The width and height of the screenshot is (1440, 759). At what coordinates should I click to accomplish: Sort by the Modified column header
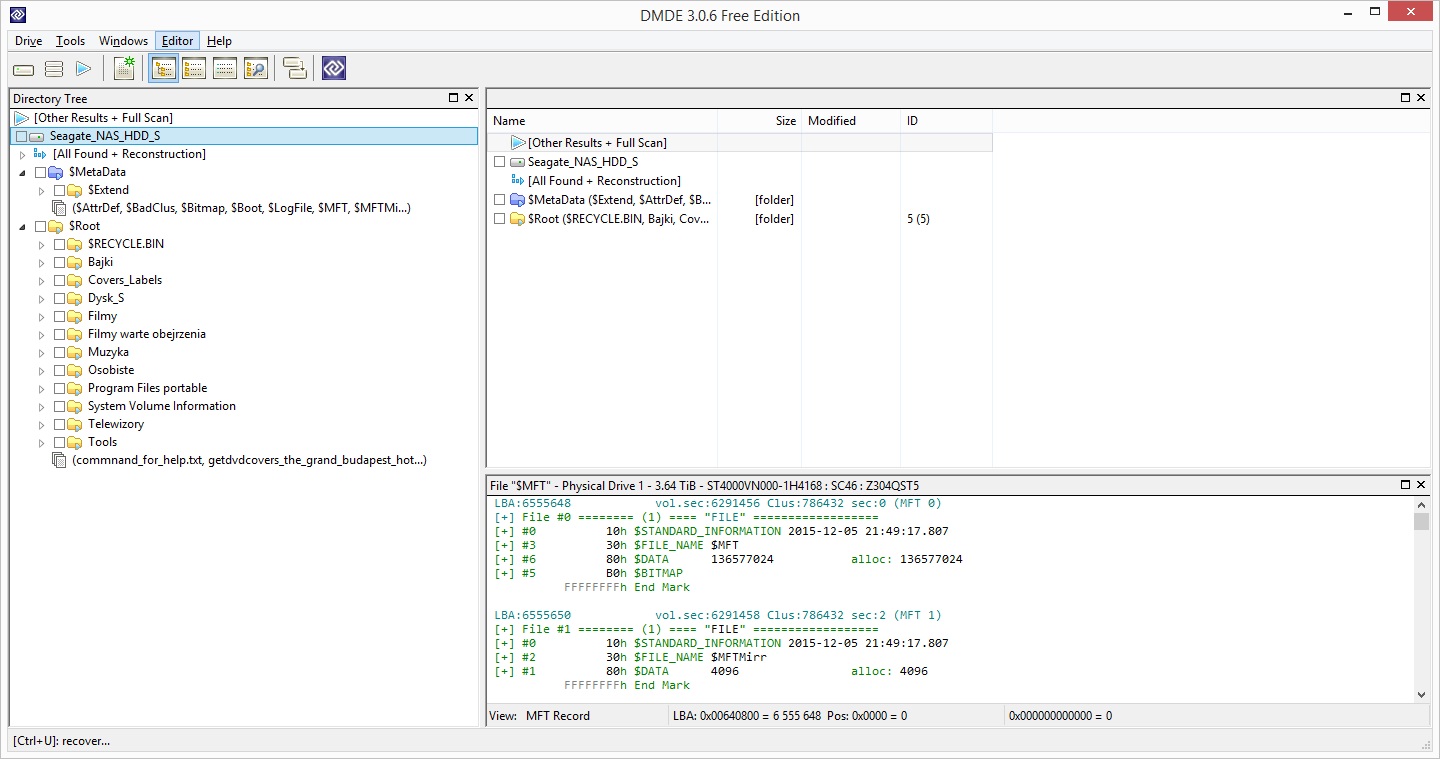[851, 120]
